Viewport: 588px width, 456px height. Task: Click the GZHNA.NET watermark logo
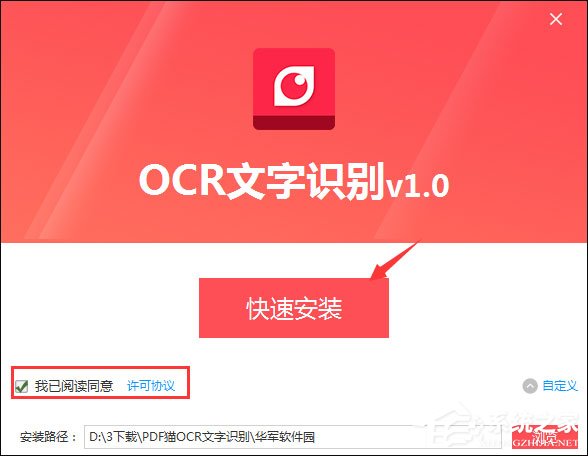point(544,443)
